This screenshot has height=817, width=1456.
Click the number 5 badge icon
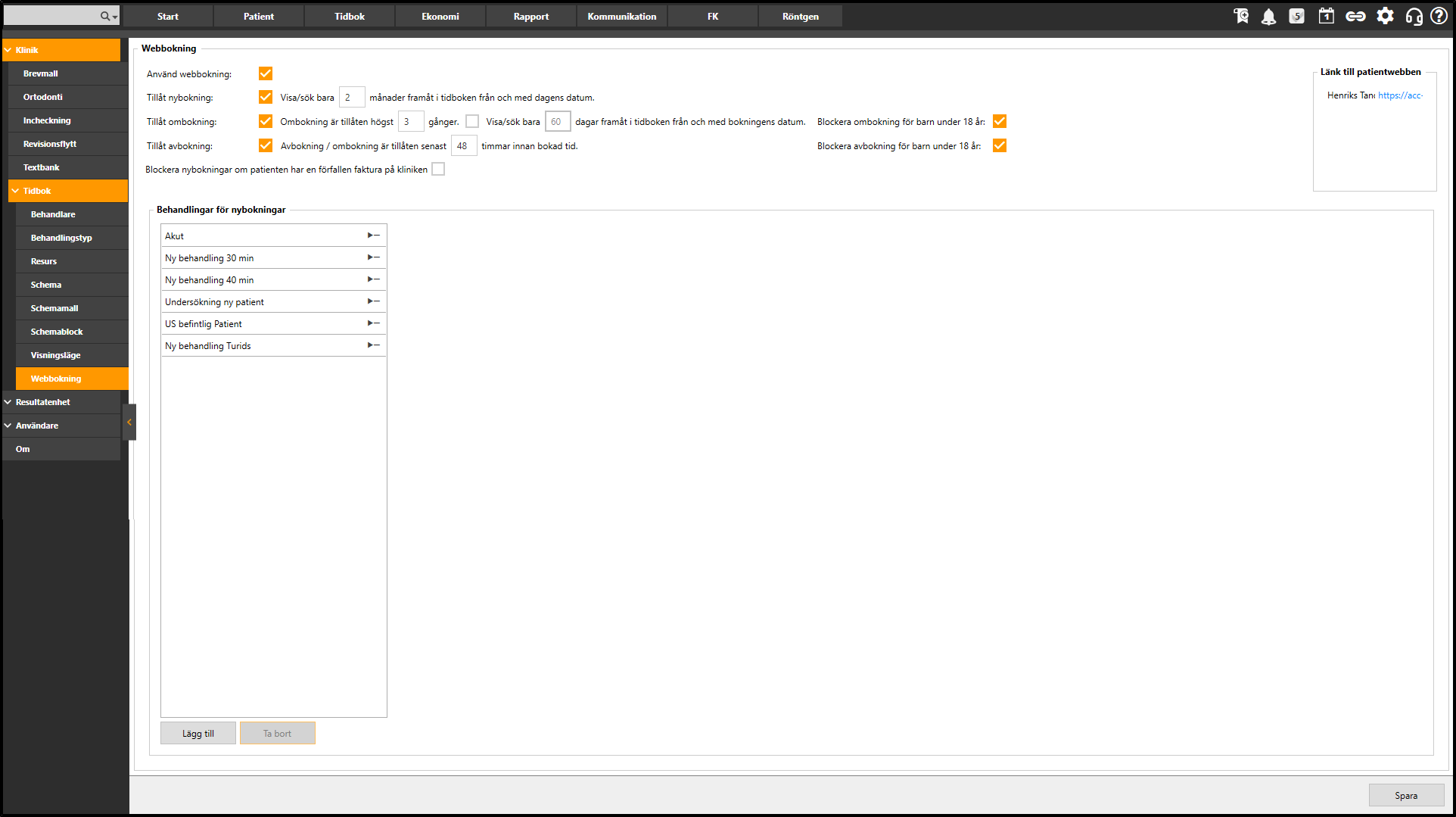[1297, 16]
